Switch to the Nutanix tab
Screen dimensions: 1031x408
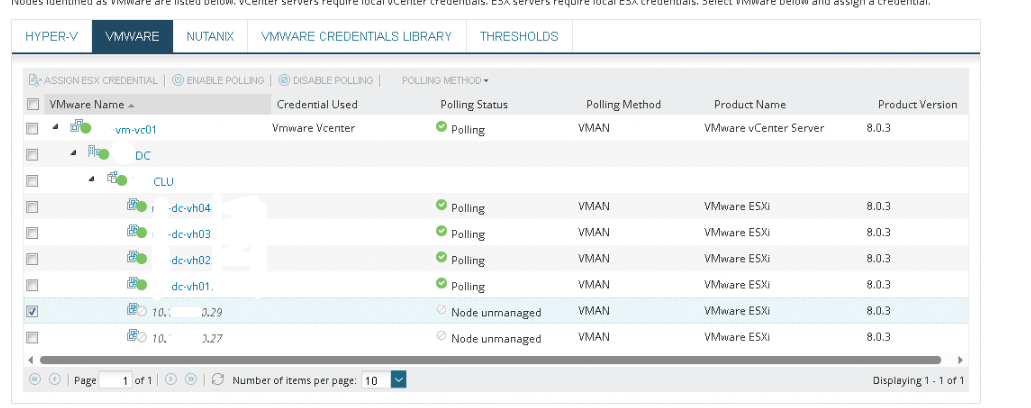[x=210, y=36]
